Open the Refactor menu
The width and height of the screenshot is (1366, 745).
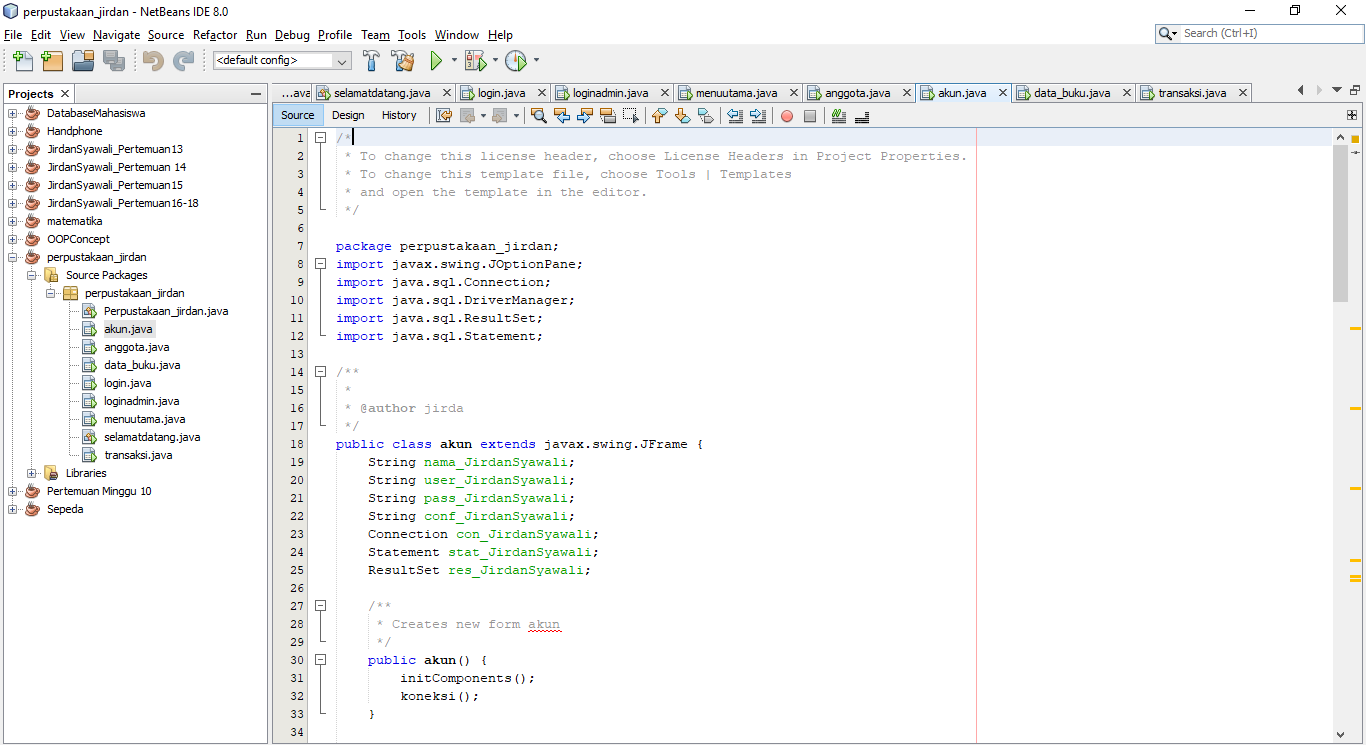pos(214,35)
